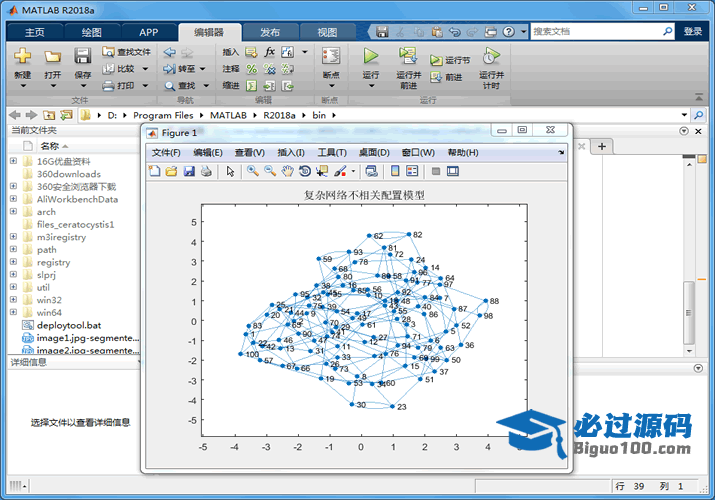Open the 比较 dropdown arrow
715x500 pixels.
point(145,69)
